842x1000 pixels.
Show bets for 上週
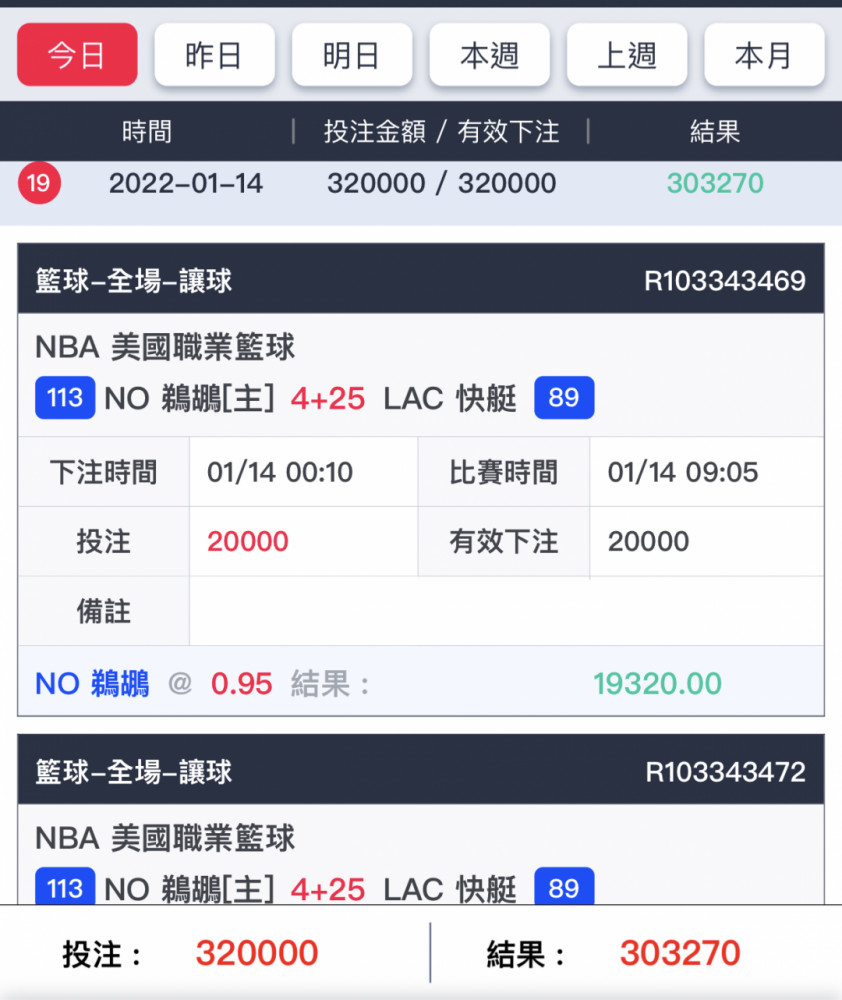click(627, 55)
